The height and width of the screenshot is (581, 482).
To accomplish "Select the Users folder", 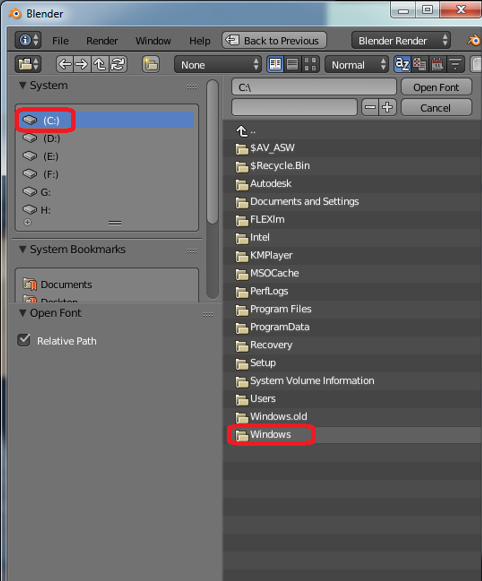I will pyautogui.click(x=352, y=399).
